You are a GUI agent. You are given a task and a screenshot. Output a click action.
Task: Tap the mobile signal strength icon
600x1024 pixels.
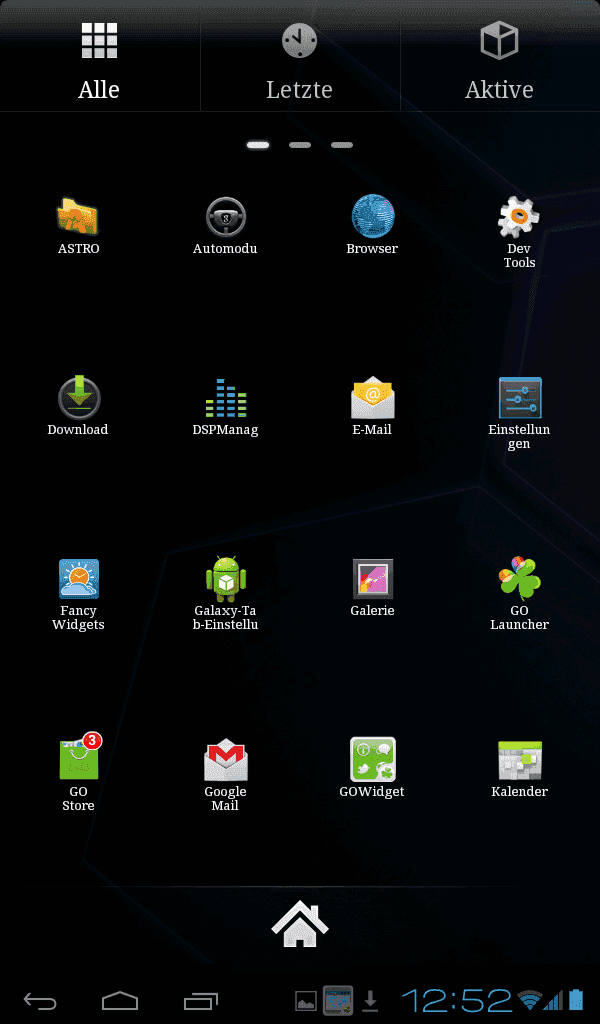[554, 1000]
